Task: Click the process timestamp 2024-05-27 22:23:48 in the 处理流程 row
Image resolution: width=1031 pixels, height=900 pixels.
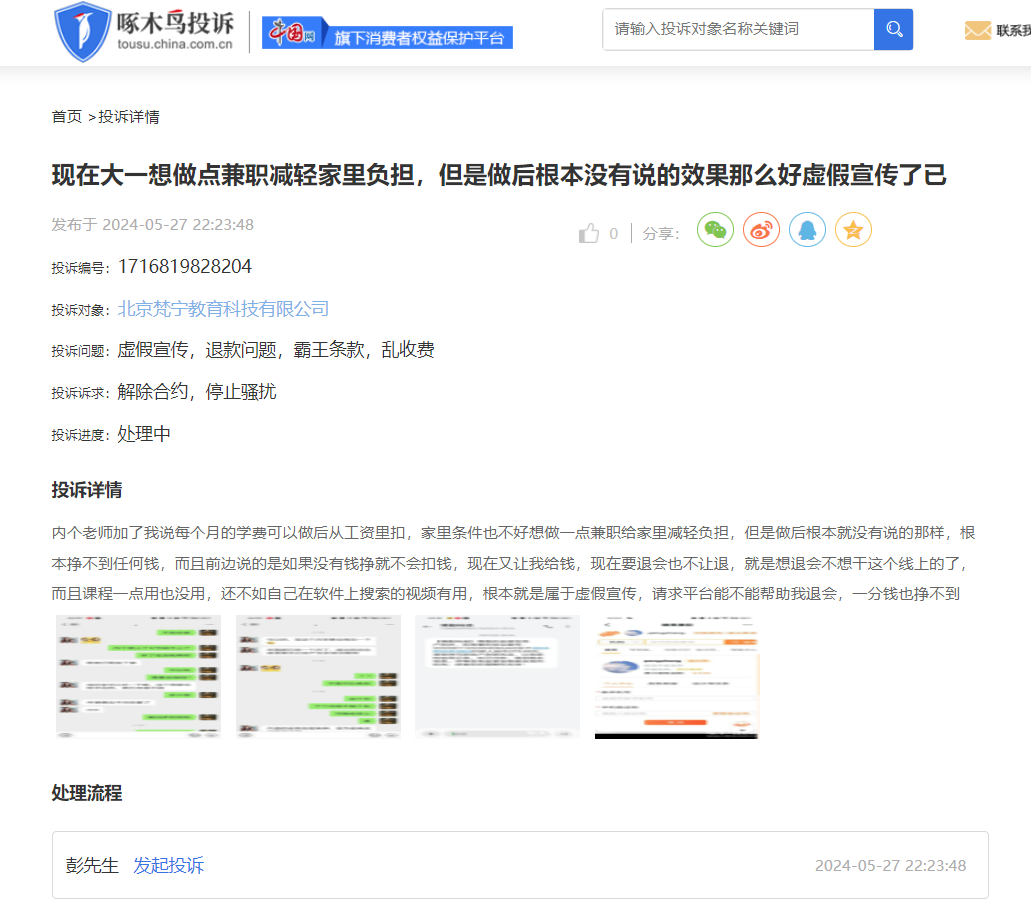Action: [890, 866]
